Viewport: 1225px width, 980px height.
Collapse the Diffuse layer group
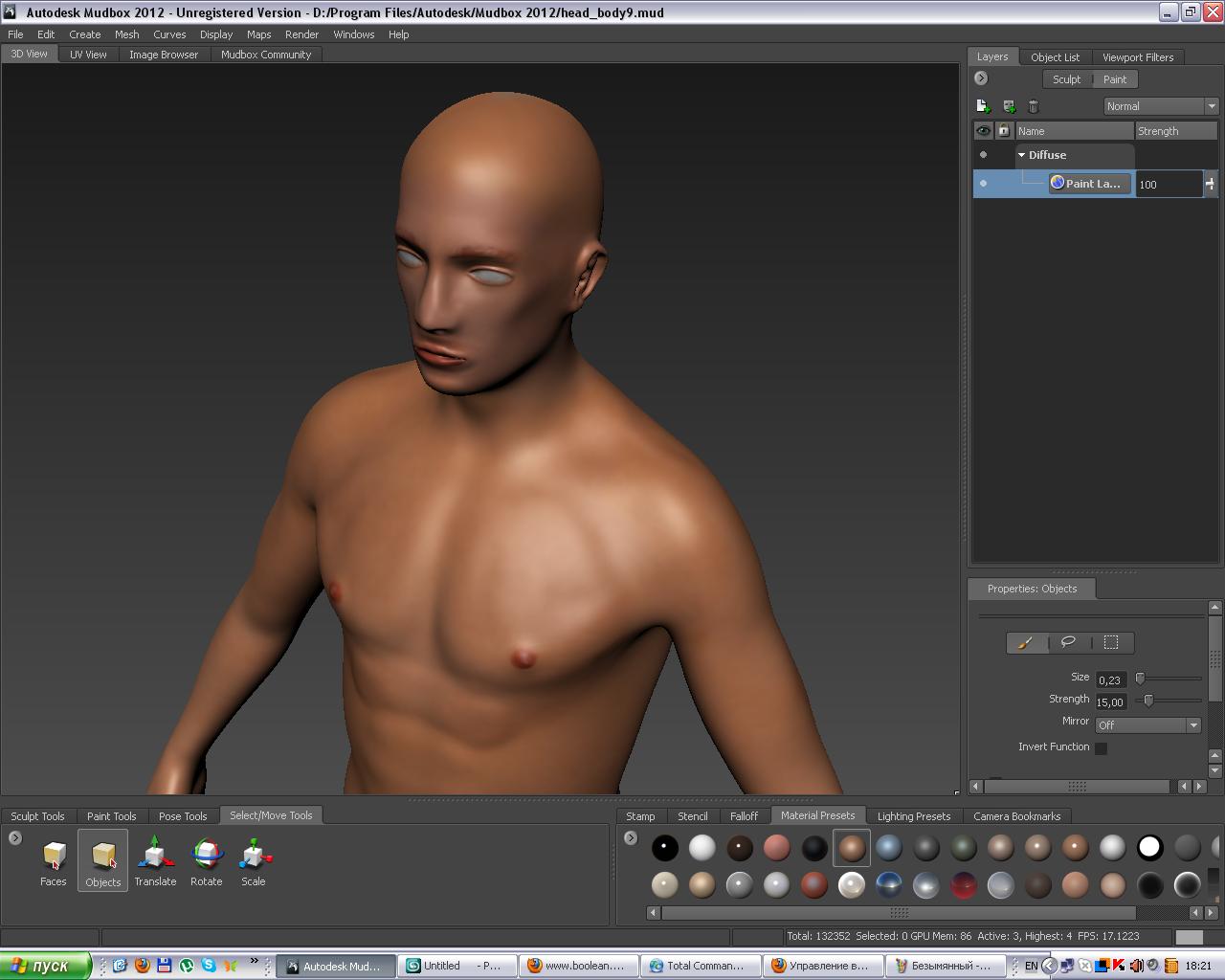pos(1021,155)
